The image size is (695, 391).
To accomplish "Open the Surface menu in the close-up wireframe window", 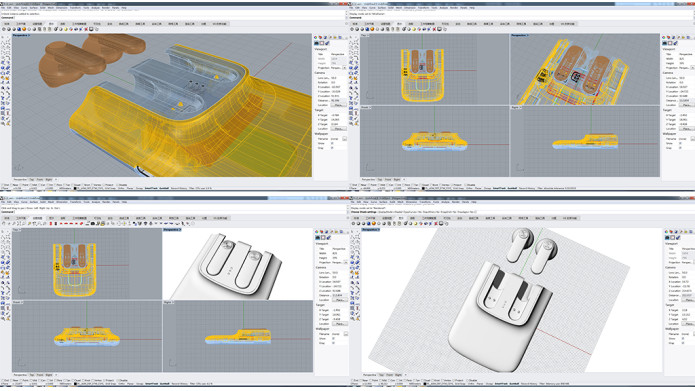I will click(34, 8).
